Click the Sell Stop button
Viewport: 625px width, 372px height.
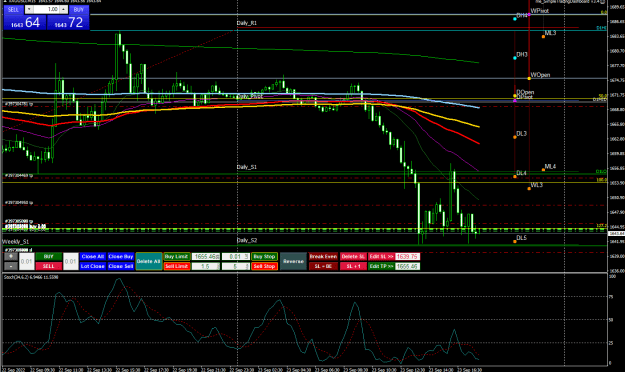(264, 266)
